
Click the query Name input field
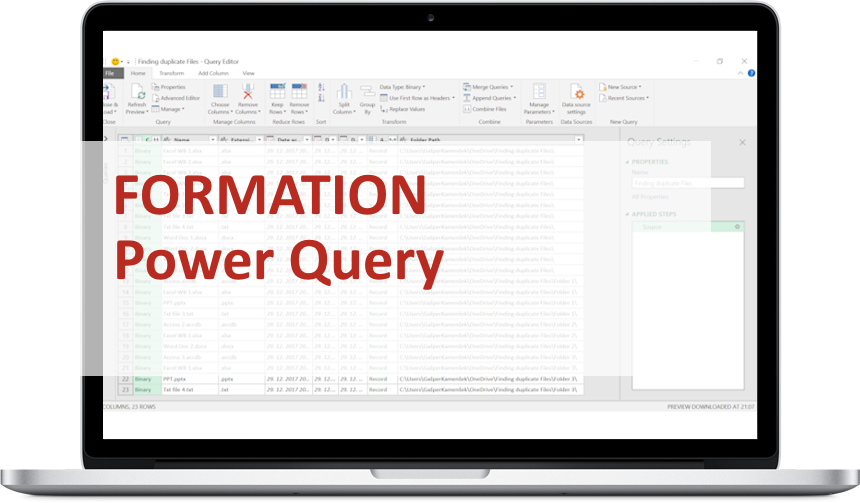click(x=688, y=183)
